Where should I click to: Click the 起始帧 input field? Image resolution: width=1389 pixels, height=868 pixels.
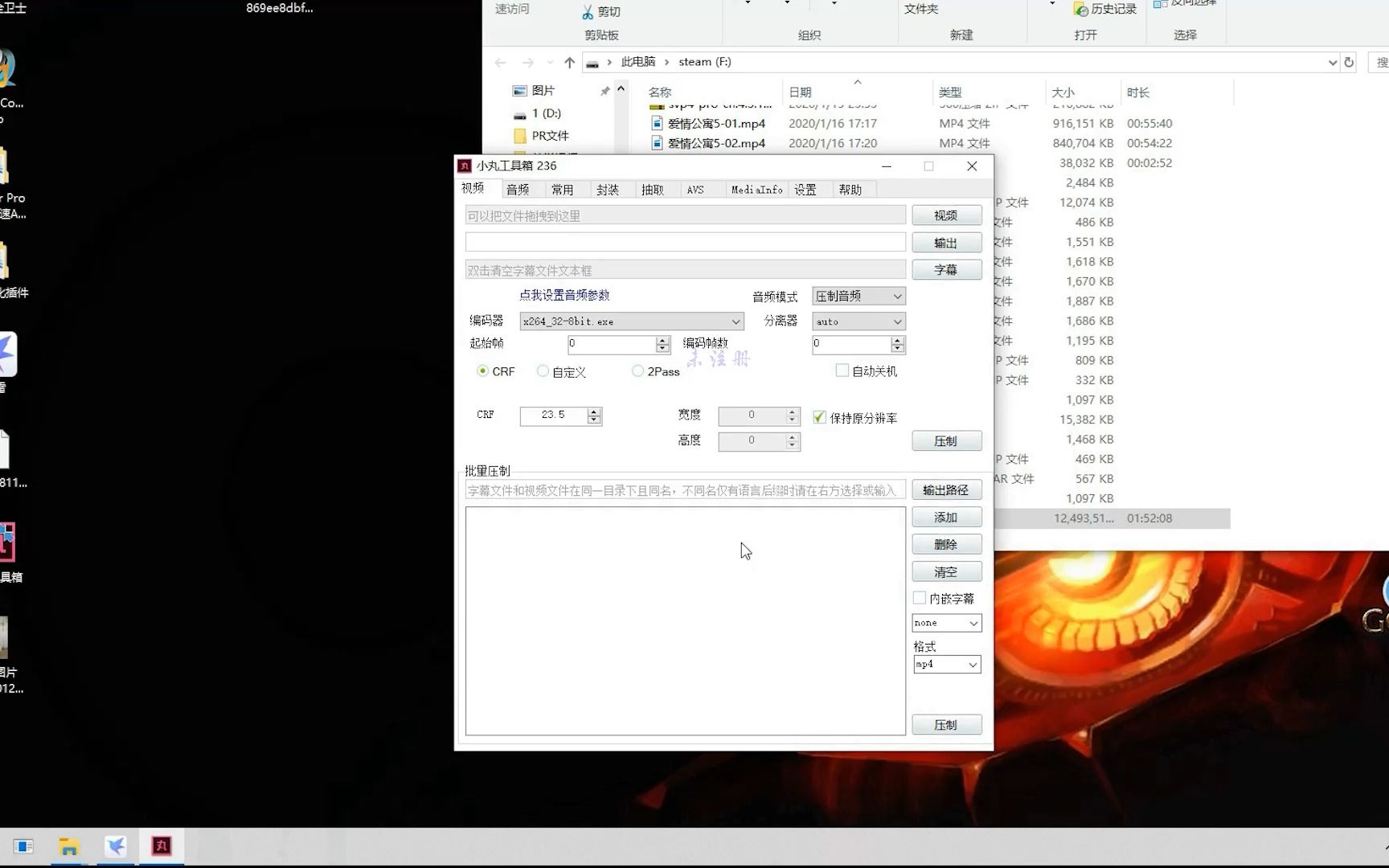pos(612,344)
